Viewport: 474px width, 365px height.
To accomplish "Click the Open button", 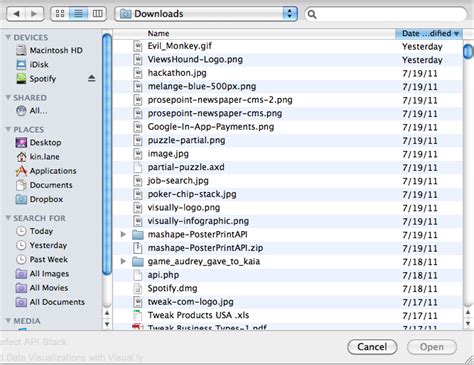I will (432, 347).
